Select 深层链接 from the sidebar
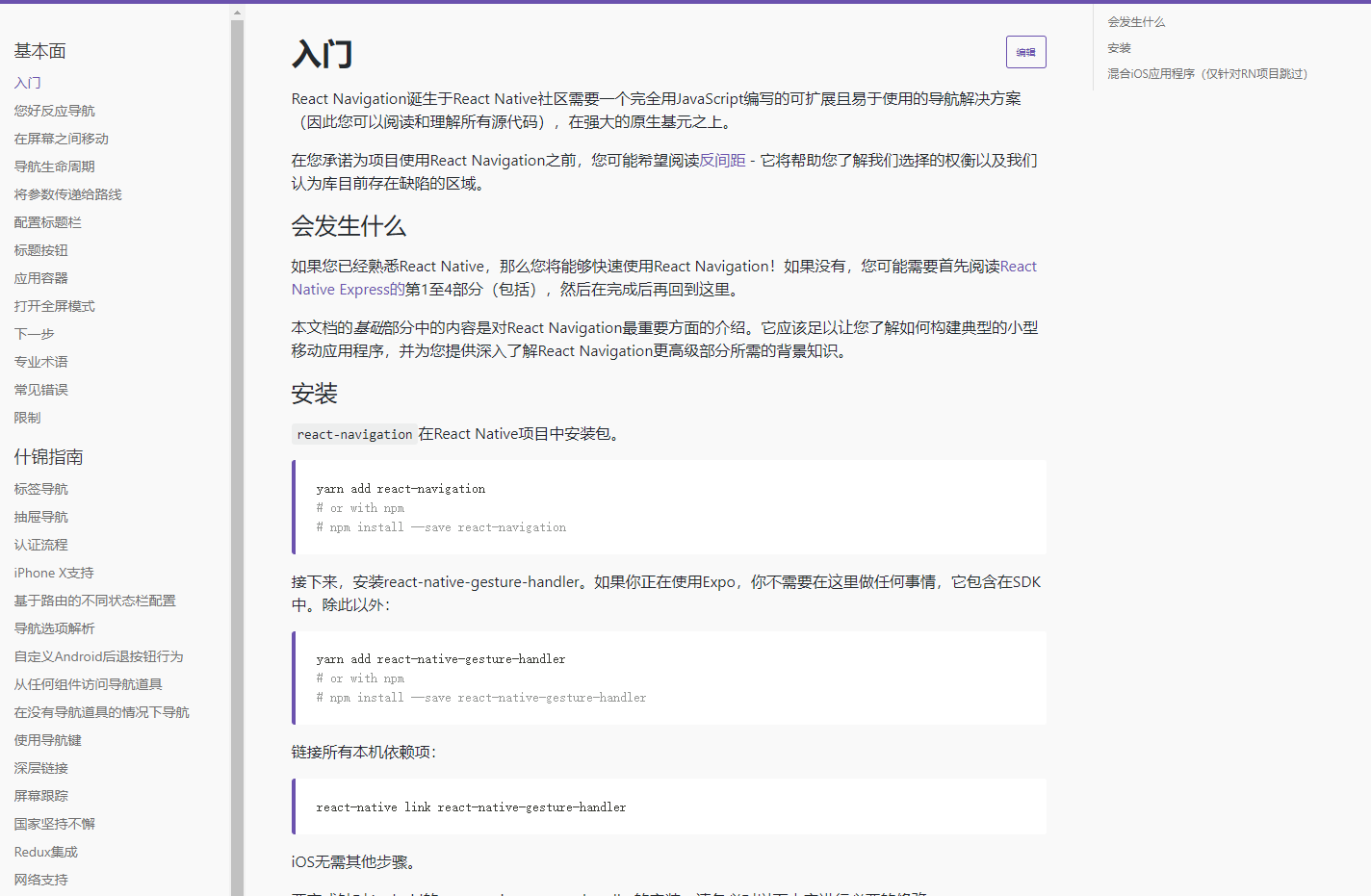Screen dimensions: 1371x896 tap(40, 767)
